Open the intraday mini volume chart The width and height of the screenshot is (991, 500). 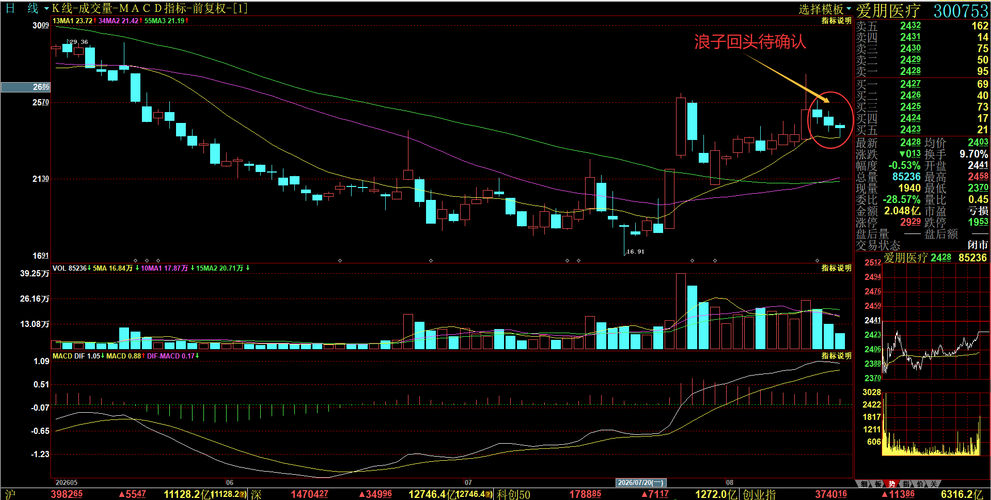coord(937,424)
